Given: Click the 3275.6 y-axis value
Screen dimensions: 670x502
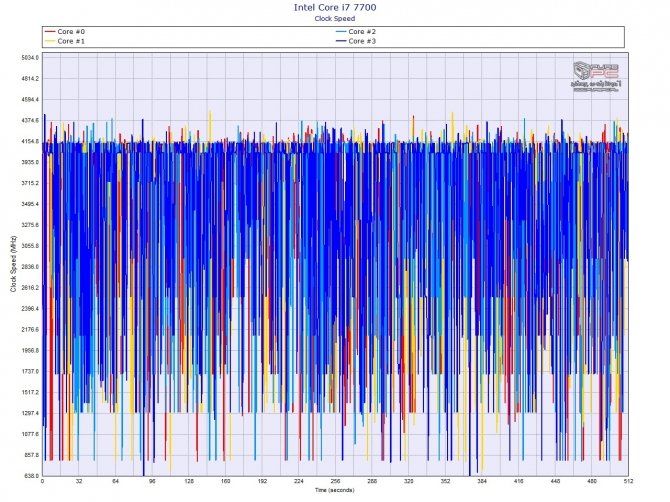Looking at the screenshot, I should point(30,225).
